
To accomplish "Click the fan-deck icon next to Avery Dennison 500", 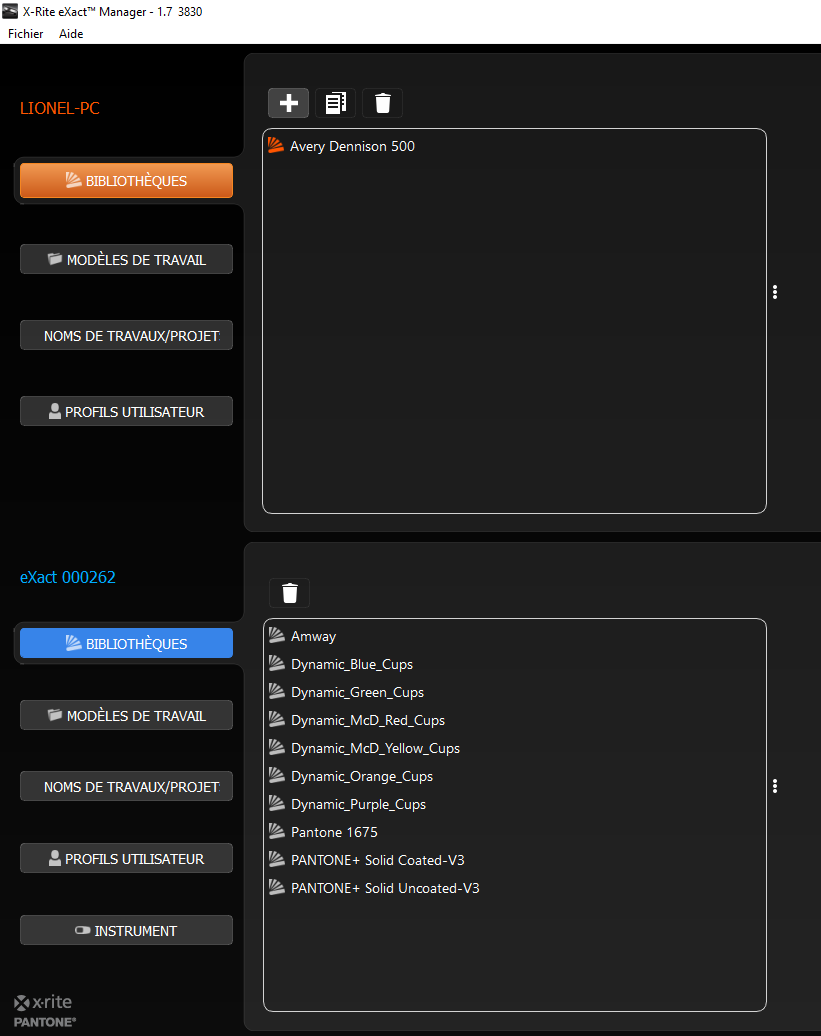I will [276, 145].
